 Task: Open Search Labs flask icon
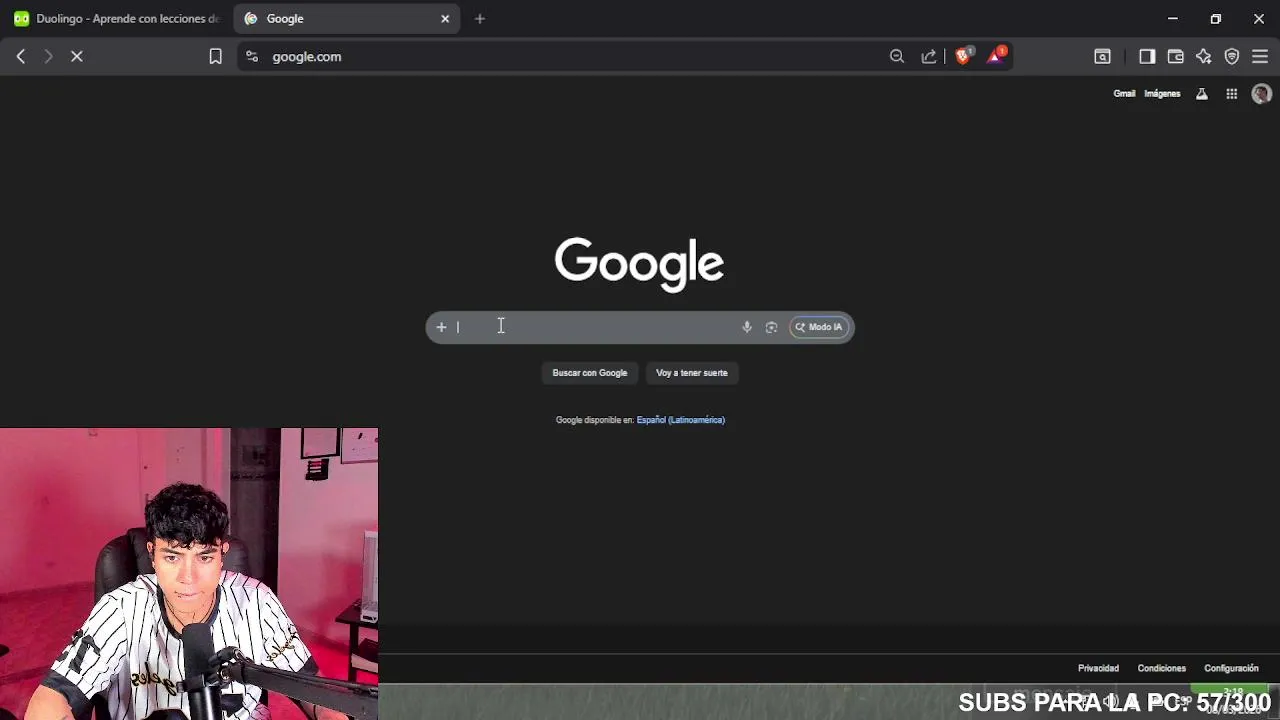1202,94
